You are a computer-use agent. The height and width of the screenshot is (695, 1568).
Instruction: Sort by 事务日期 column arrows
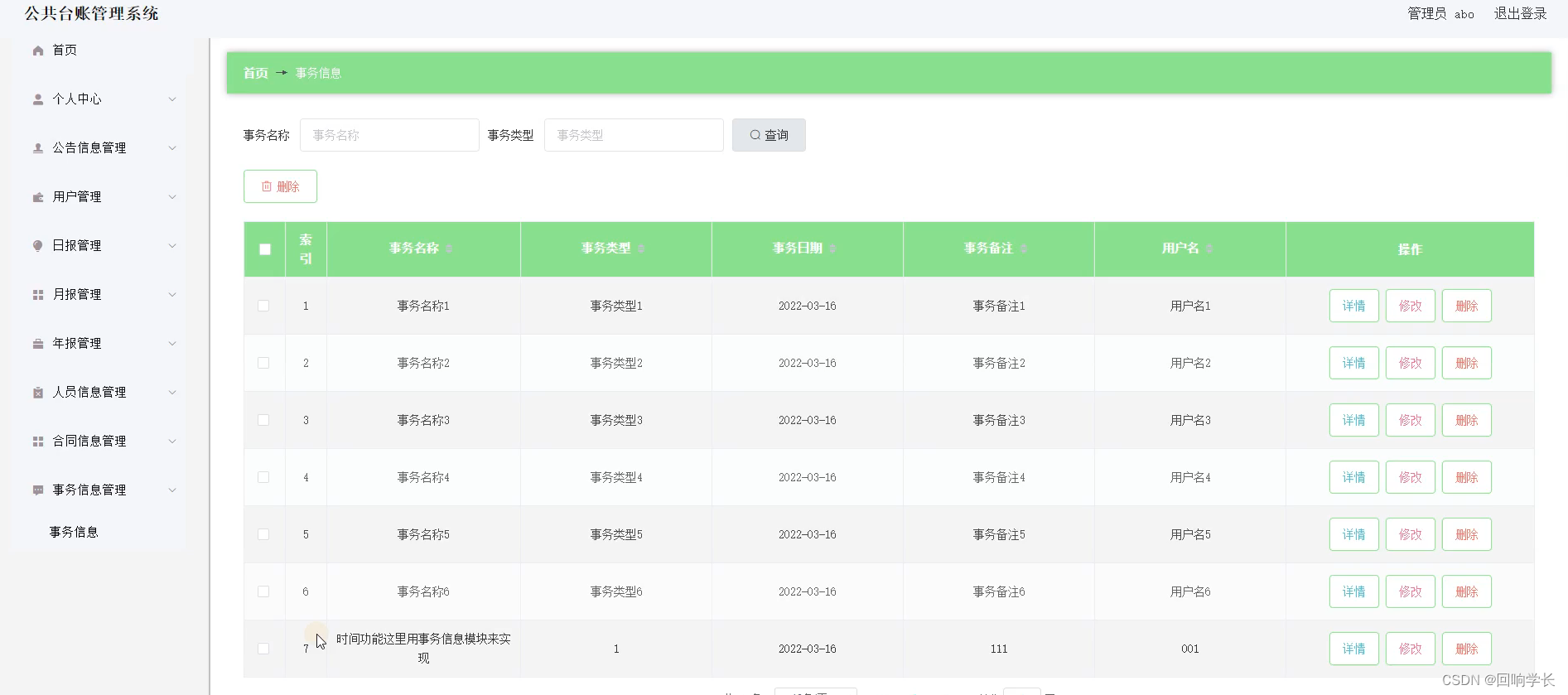[832, 249]
